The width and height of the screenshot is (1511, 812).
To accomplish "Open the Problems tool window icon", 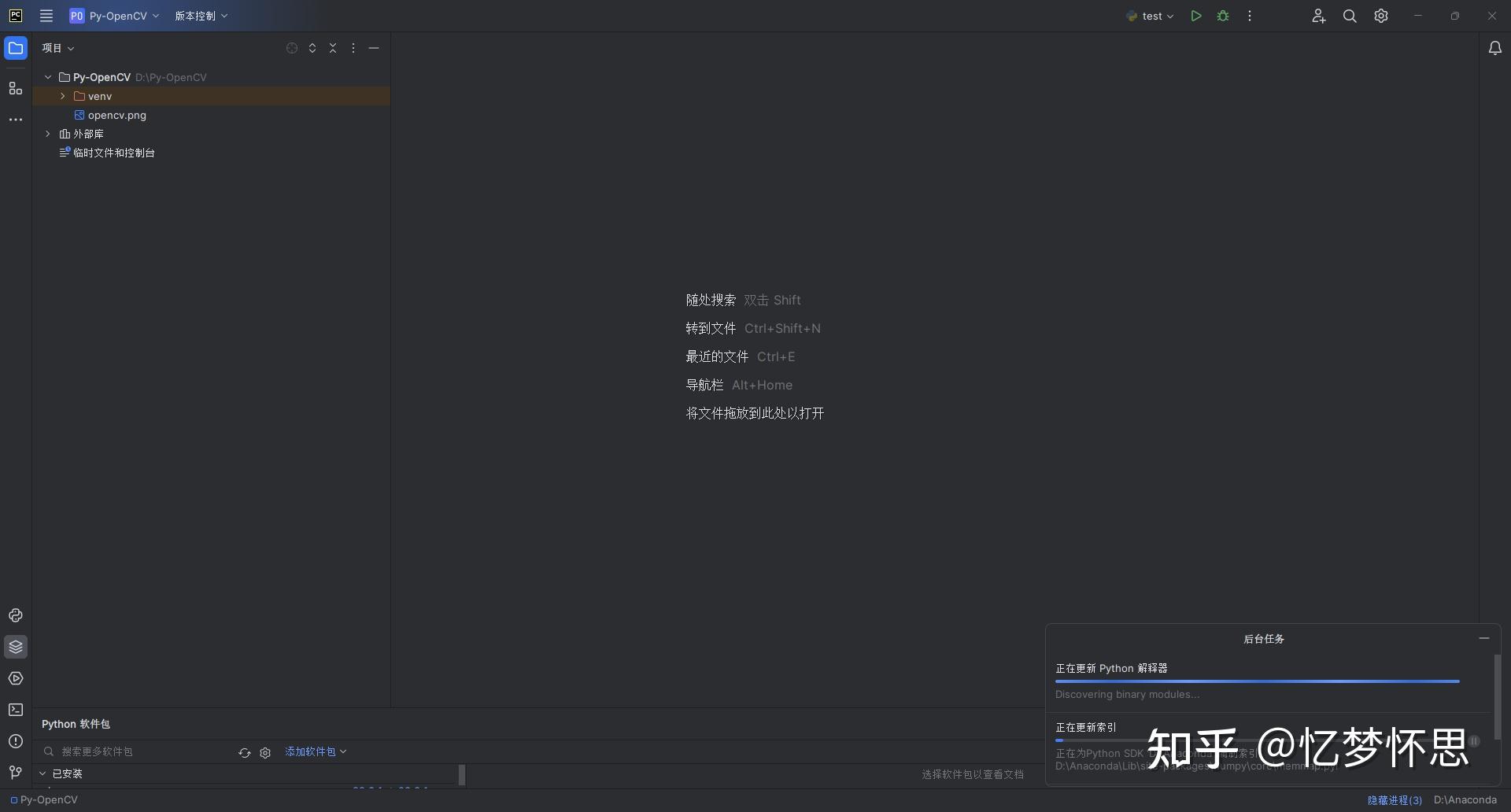I will click(16, 741).
